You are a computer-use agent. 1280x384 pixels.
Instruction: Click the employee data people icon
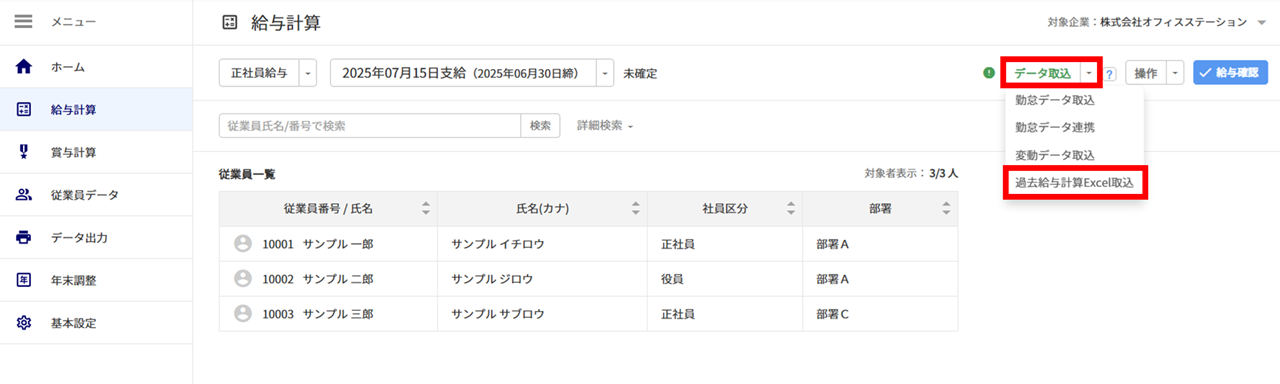25,195
